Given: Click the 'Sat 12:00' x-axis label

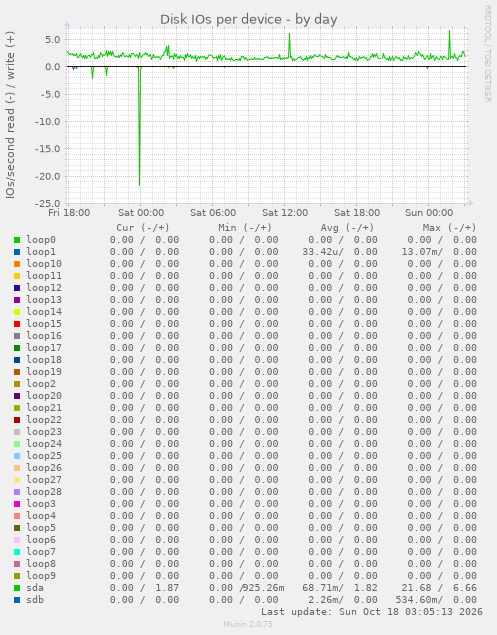Looking at the screenshot, I should [x=285, y=213].
